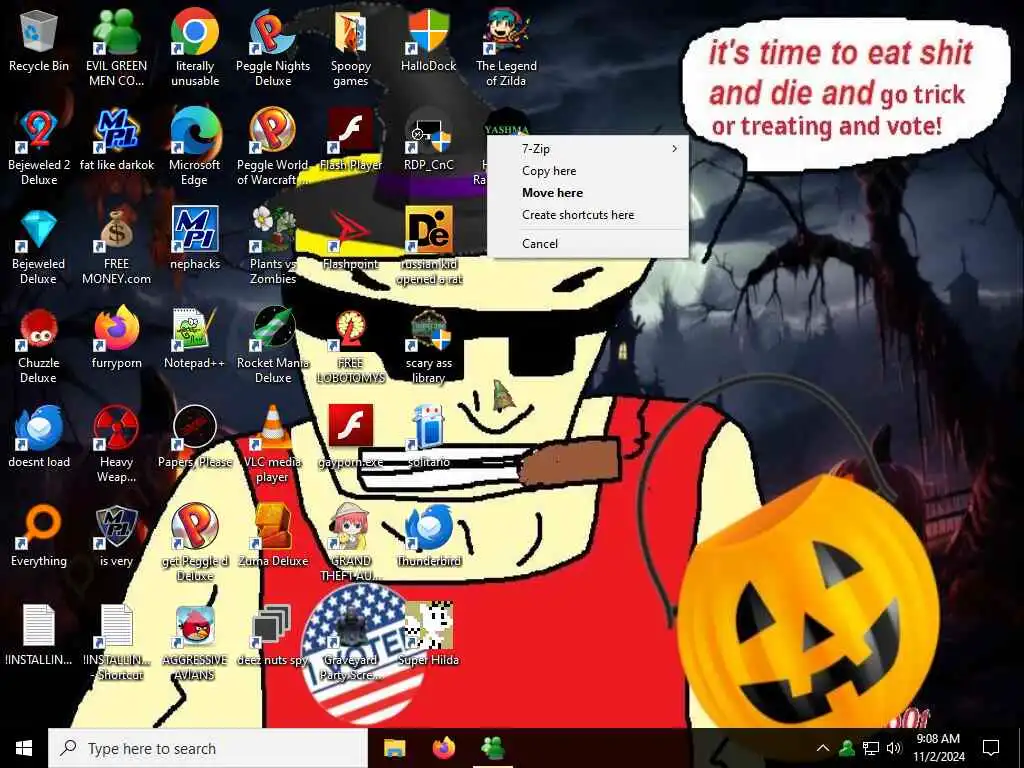Viewport: 1024px width, 768px height.
Task: Select the solitario cards icon
Action: pos(429,429)
